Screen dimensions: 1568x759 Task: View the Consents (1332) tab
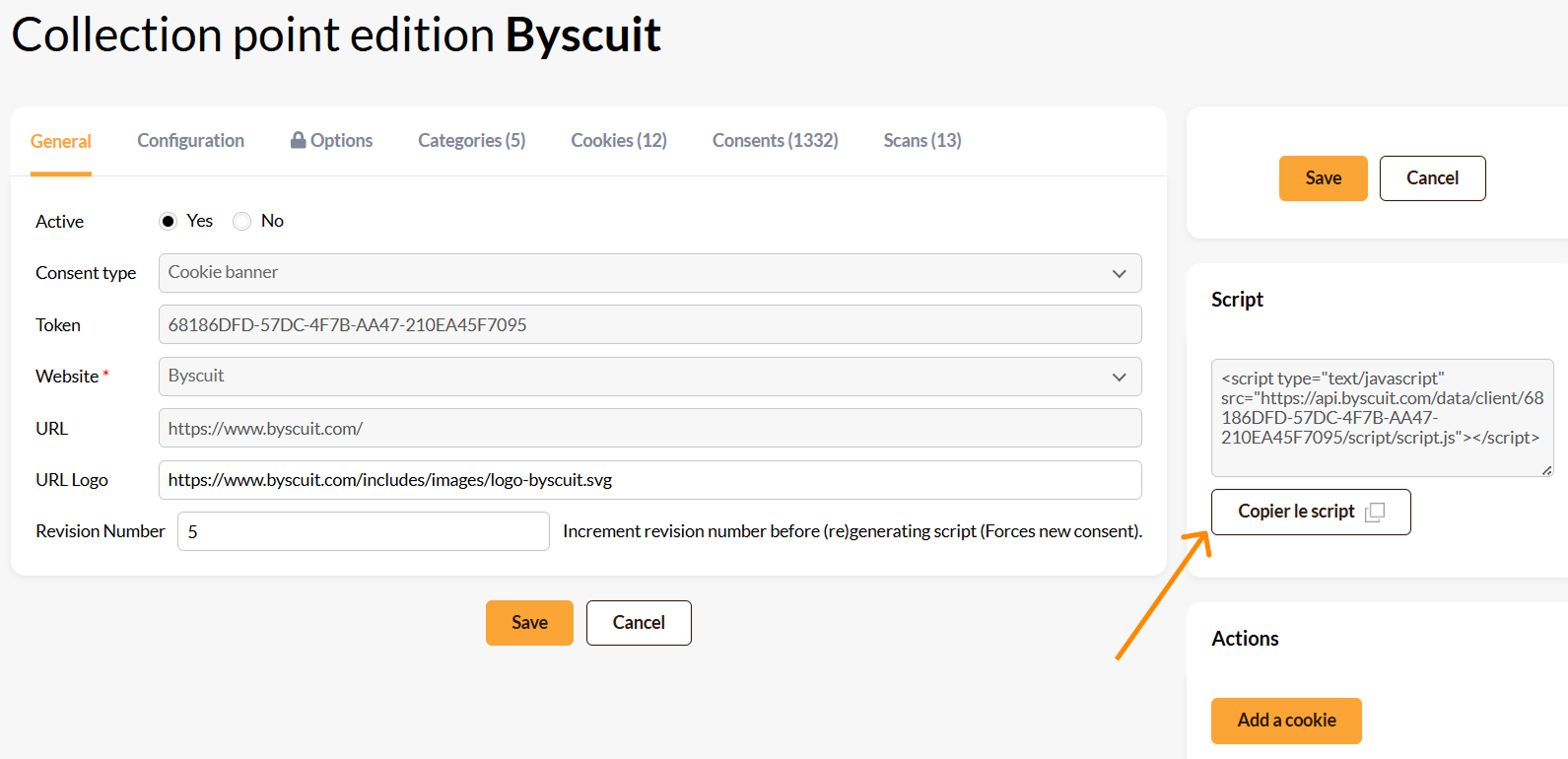coord(775,140)
